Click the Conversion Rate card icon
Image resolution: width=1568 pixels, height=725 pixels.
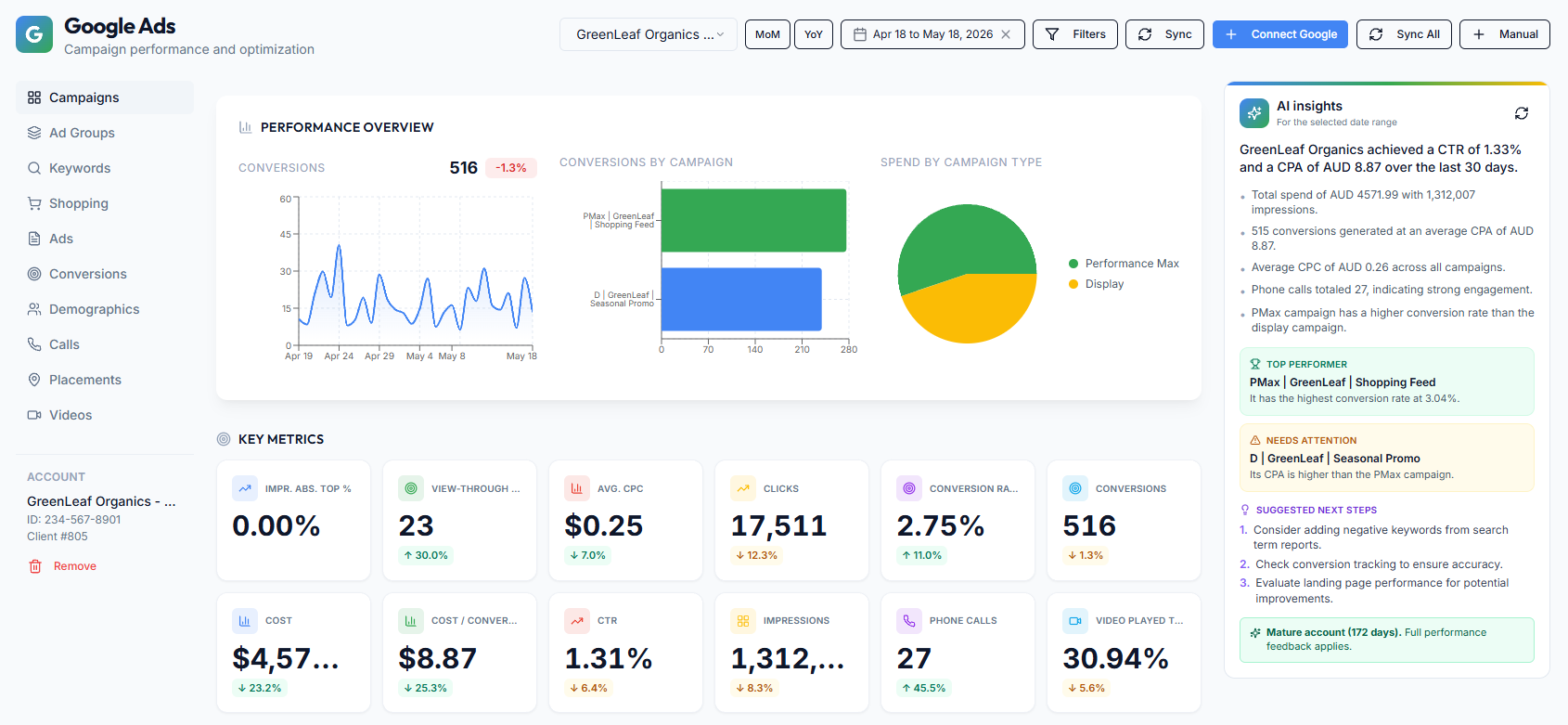tap(909, 488)
